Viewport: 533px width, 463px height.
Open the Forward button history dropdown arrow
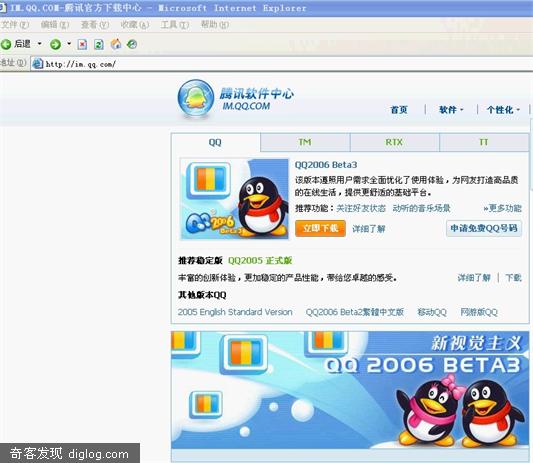coord(69,44)
